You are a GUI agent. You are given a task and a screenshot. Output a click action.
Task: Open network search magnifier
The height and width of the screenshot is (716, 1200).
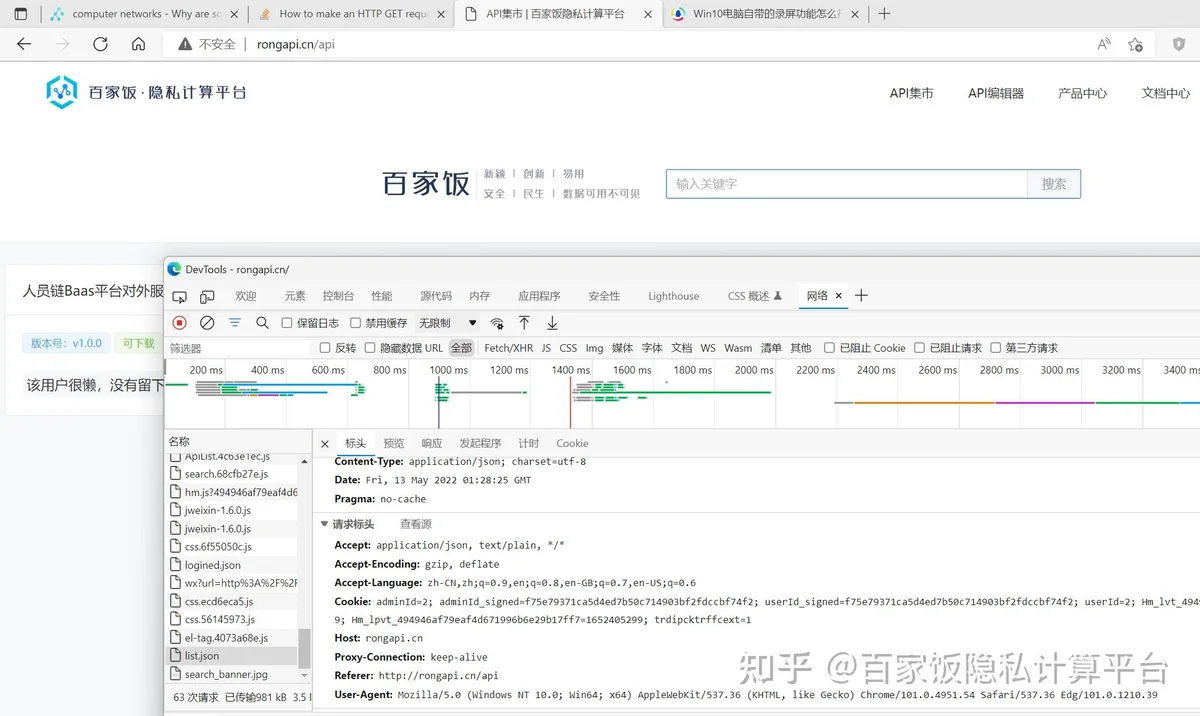tap(262, 323)
